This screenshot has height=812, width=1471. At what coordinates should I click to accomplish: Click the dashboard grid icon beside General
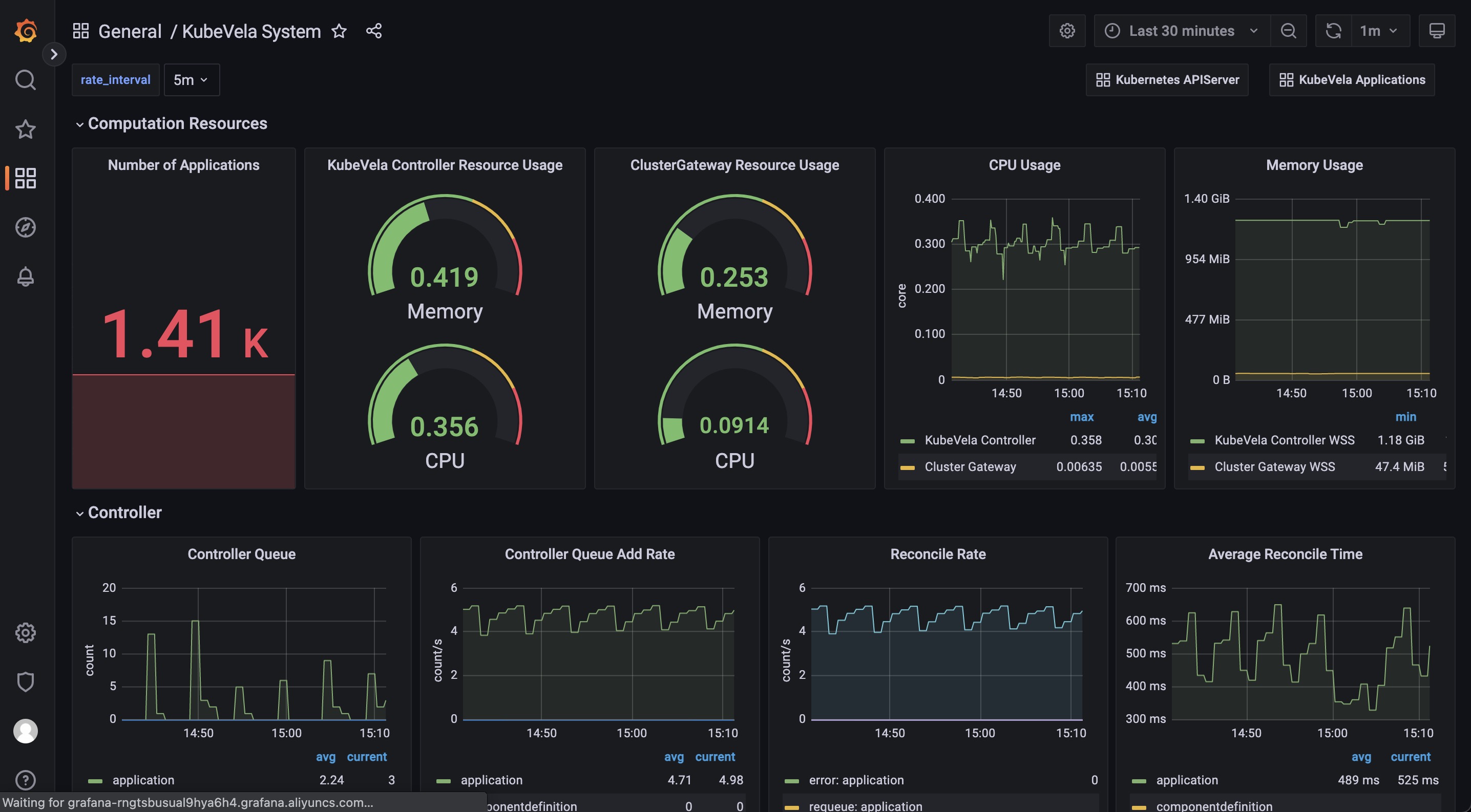81,31
